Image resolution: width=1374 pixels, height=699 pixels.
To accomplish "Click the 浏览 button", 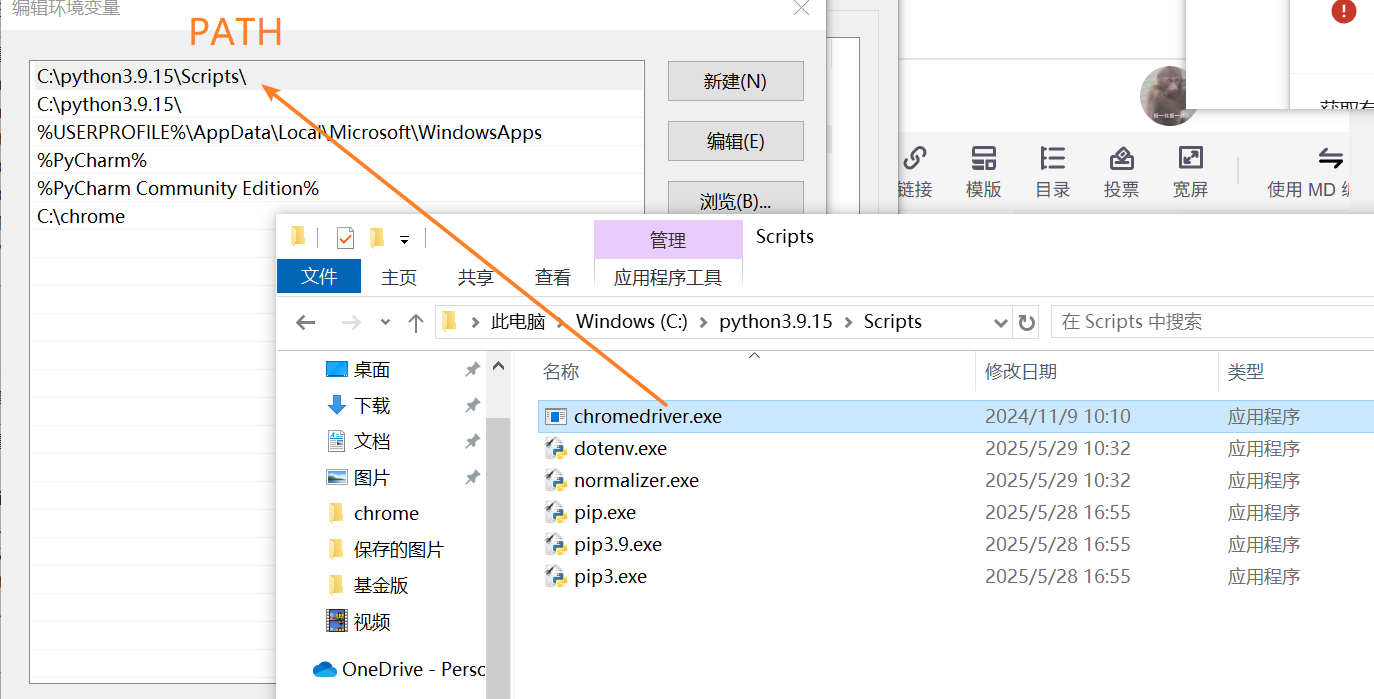I will click(x=735, y=199).
